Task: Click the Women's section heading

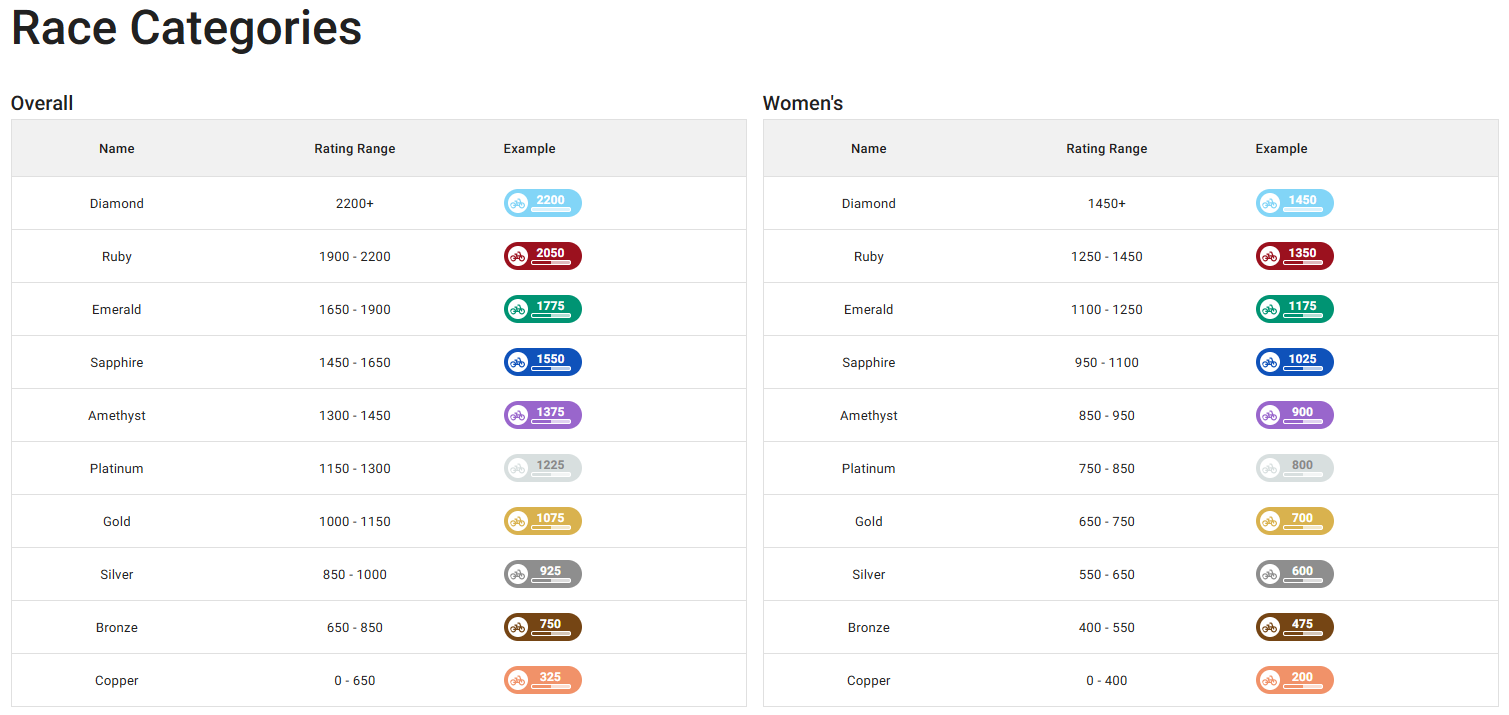Action: tap(803, 103)
